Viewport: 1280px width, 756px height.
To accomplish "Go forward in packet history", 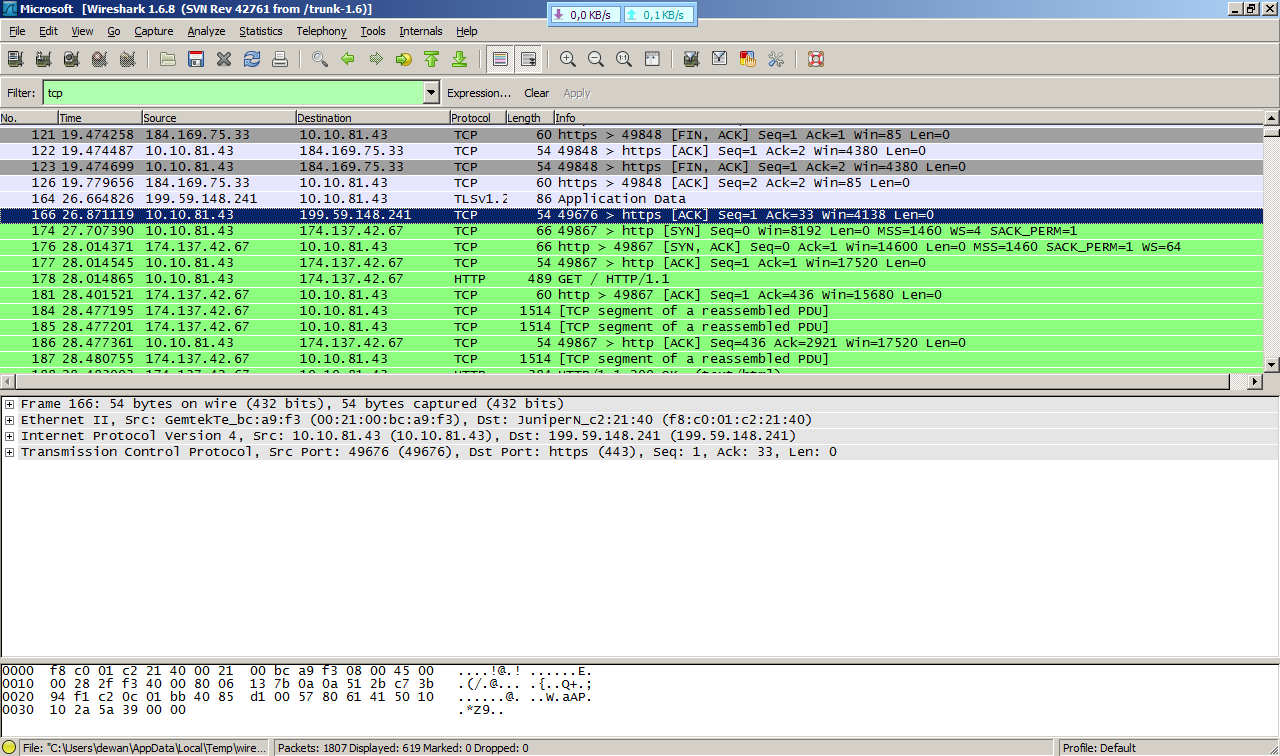I will coord(376,59).
